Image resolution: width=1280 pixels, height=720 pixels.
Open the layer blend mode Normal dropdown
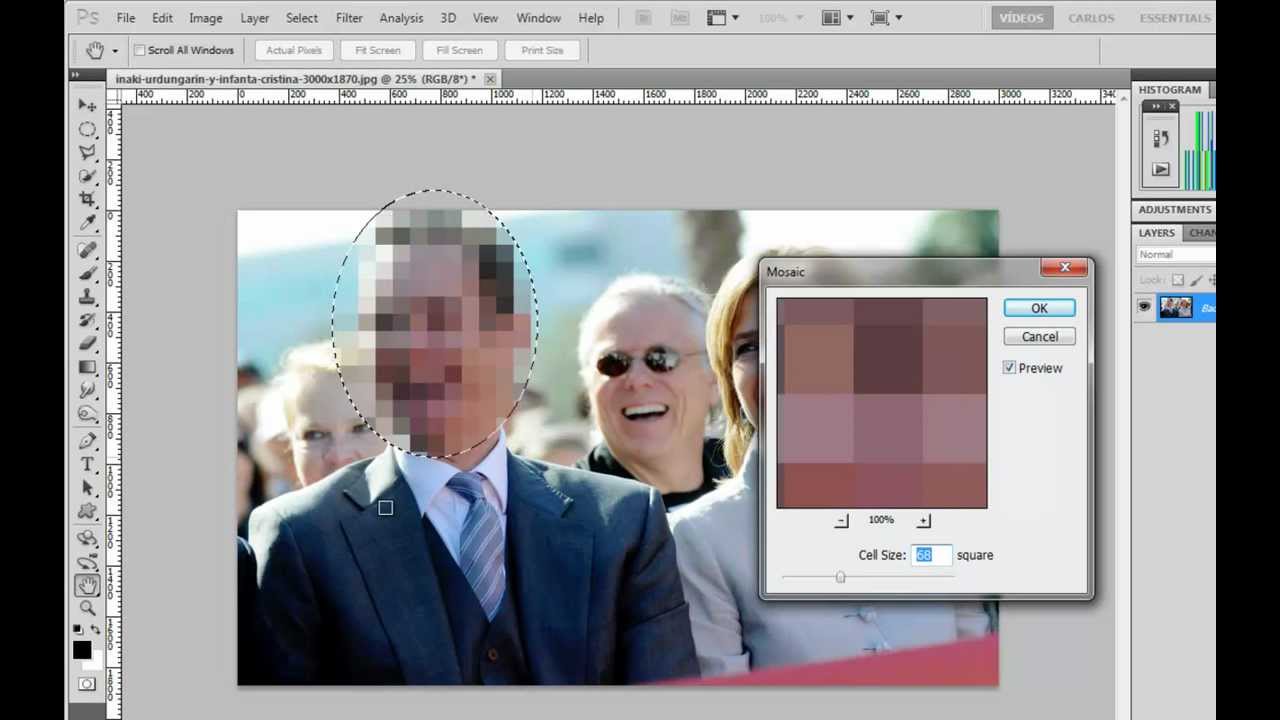[1176, 255]
